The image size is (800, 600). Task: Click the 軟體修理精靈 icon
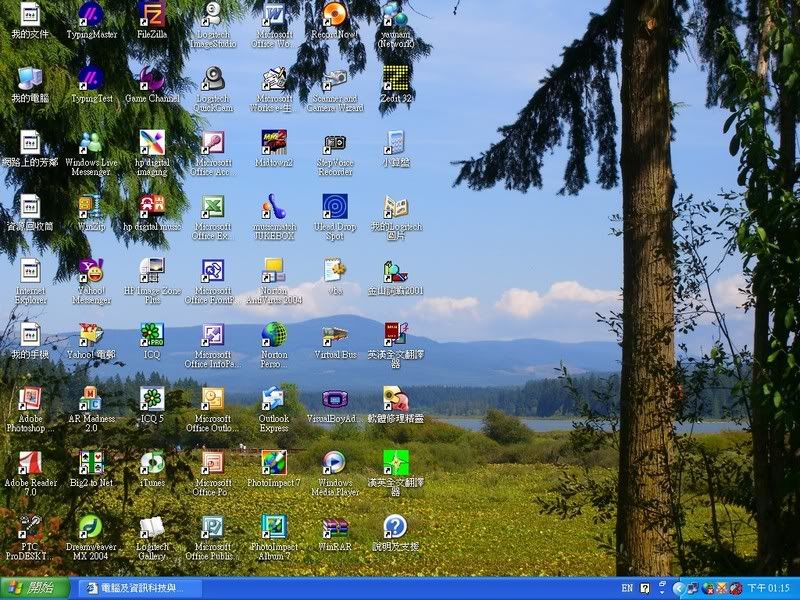(x=396, y=398)
